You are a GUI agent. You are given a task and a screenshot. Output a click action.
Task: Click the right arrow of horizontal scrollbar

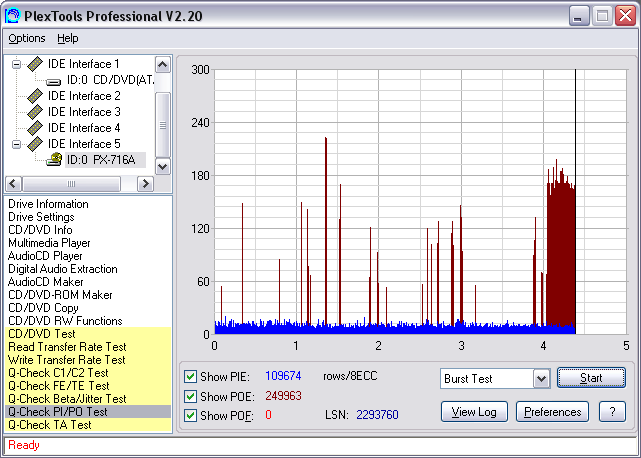(x=146, y=184)
